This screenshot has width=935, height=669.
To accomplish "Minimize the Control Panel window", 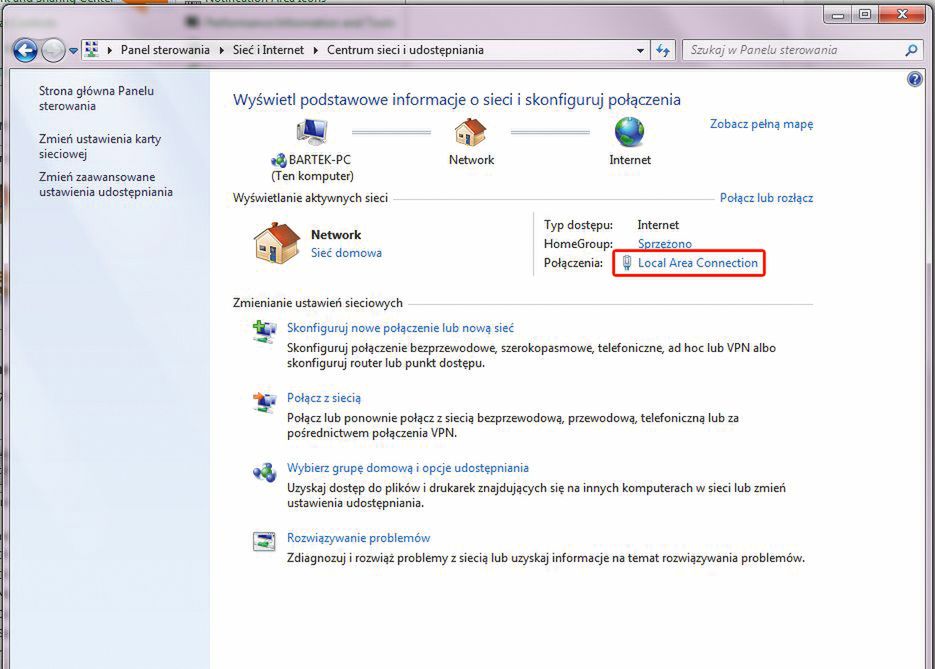I will [838, 15].
